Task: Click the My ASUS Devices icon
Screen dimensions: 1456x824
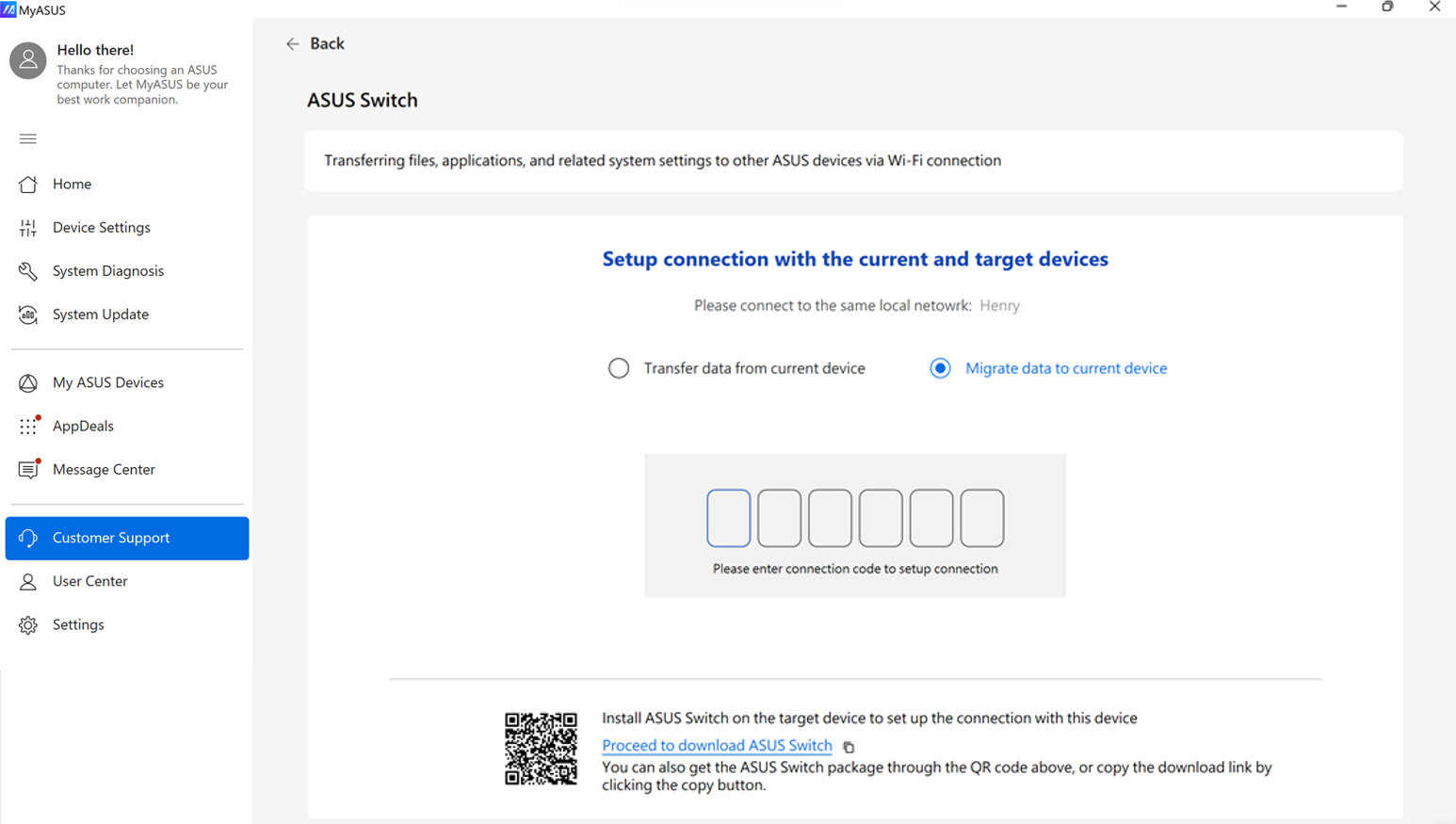Action: click(x=28, y=383)
